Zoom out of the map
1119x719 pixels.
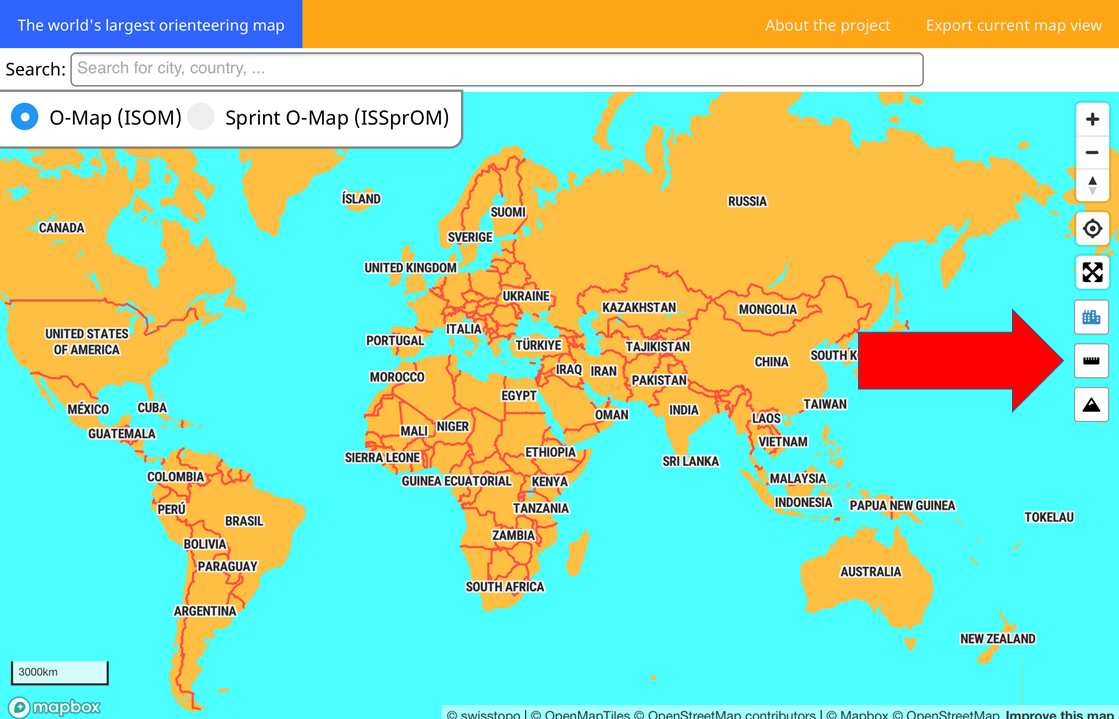click(1092, 152)
